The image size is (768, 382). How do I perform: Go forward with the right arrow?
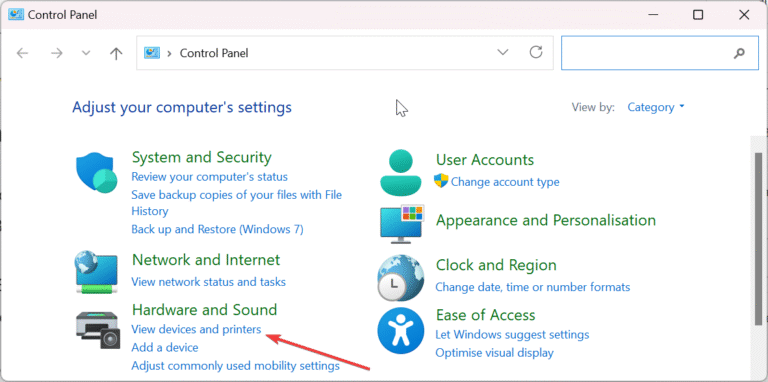coord(57,53)
